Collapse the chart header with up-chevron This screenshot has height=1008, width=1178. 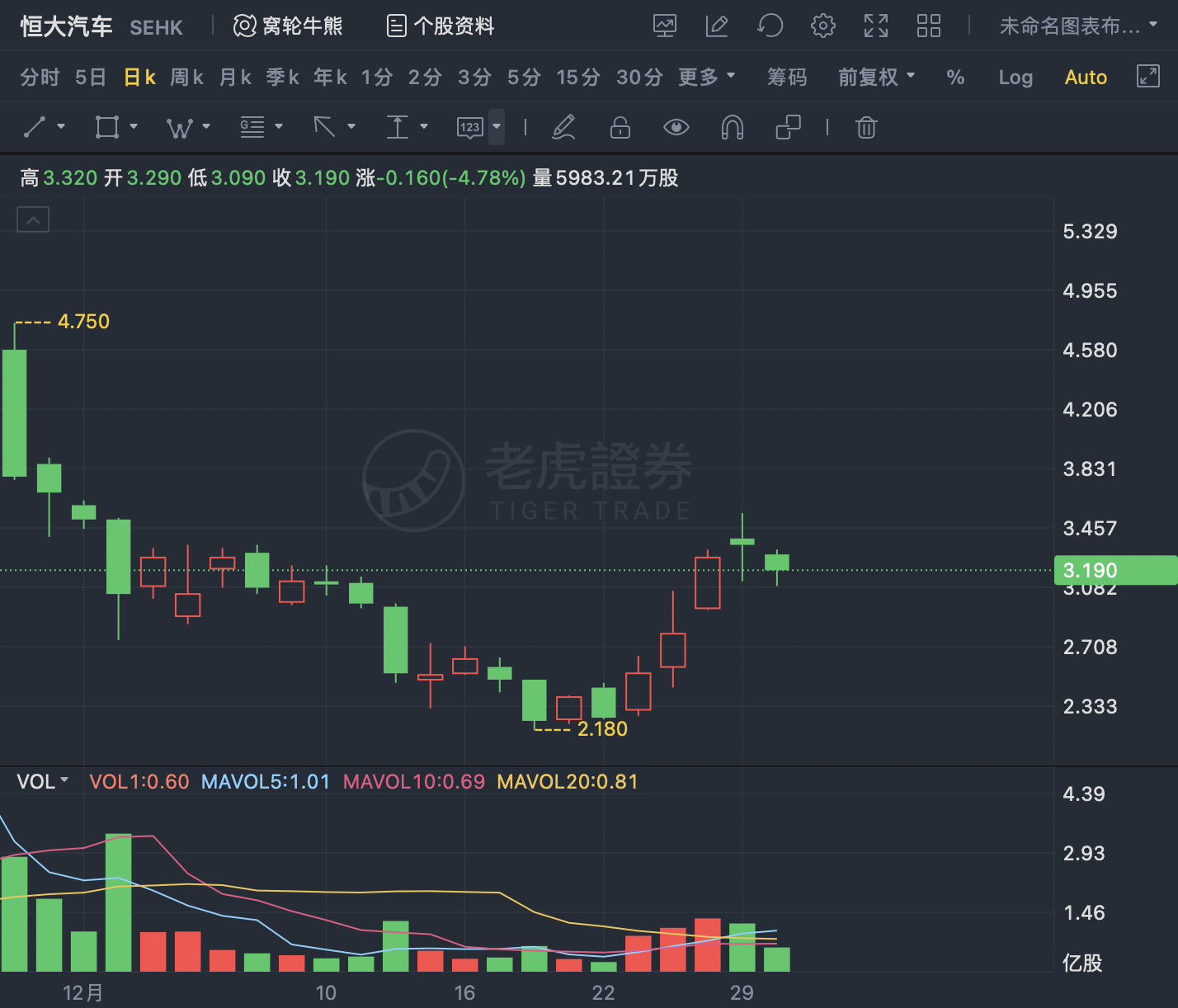pyautogui.click(x=33, y=219)
